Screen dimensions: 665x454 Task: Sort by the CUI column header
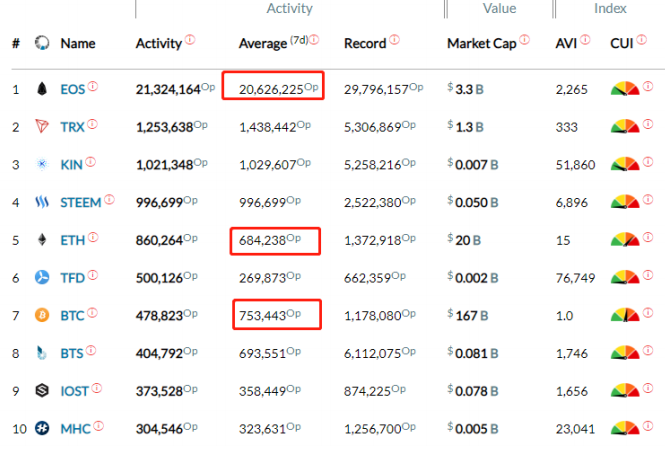coord(621,43)
